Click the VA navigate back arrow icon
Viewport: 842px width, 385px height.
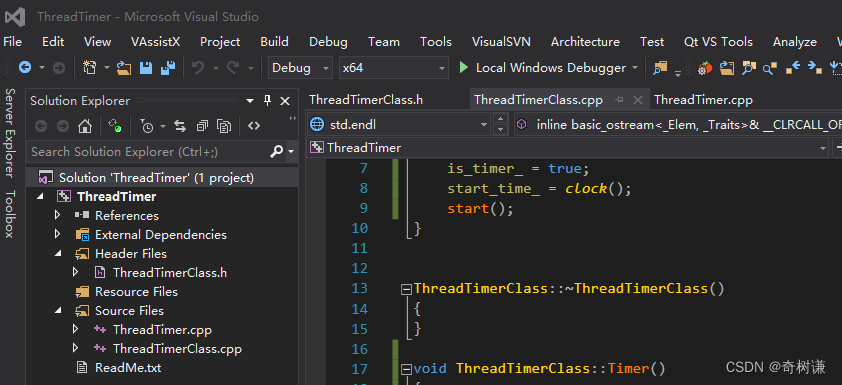(793, 68)
